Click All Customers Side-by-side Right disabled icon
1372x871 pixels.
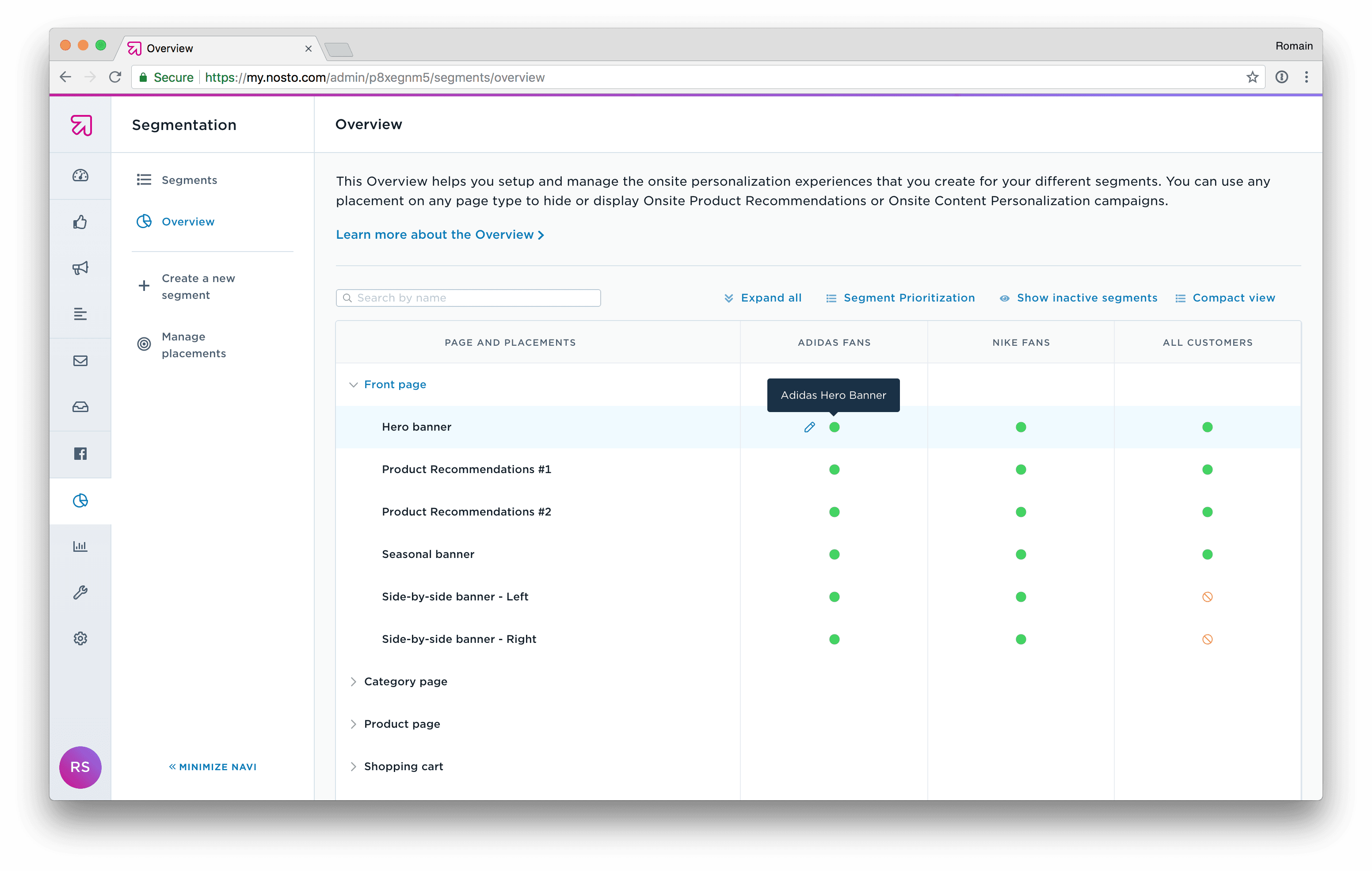point(1207,639)
